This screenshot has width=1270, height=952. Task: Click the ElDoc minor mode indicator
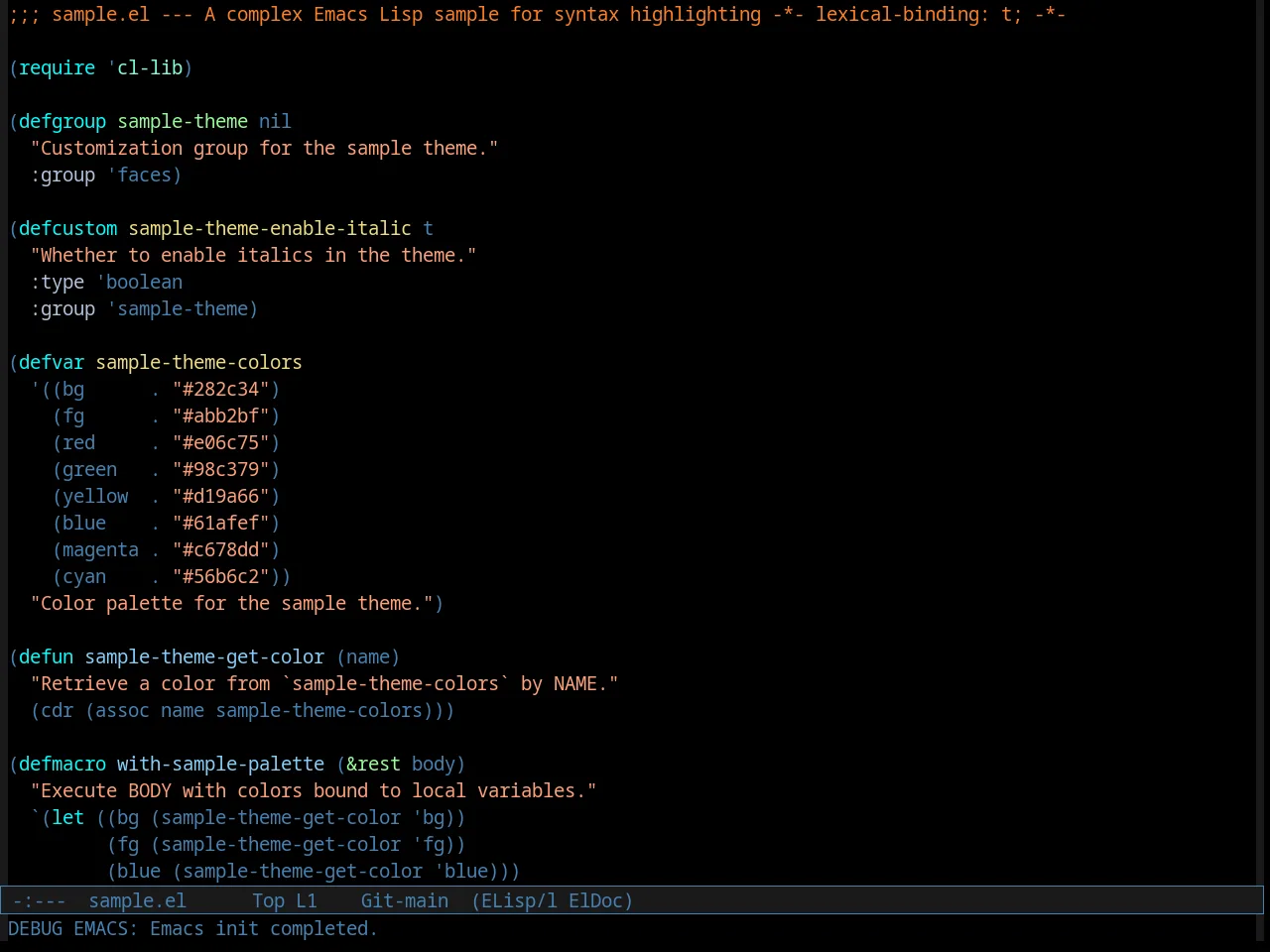coord(595,900)
